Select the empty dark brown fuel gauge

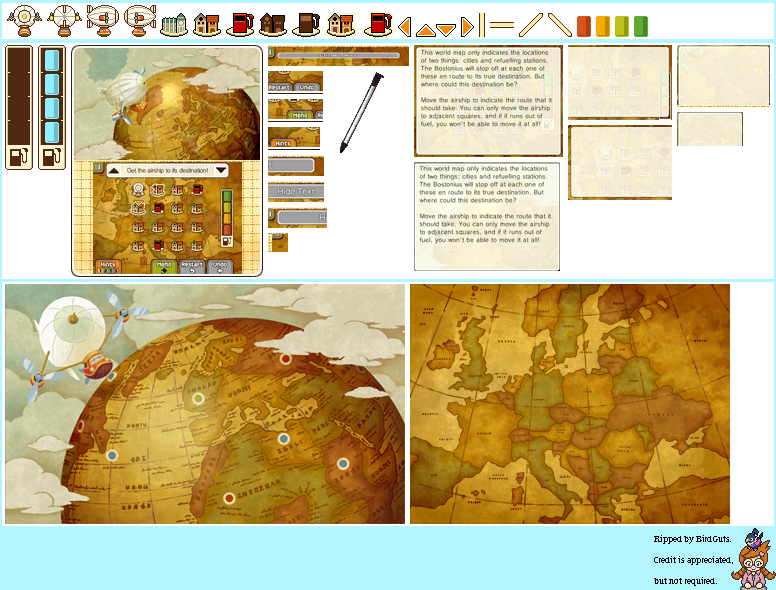point(19,107)
